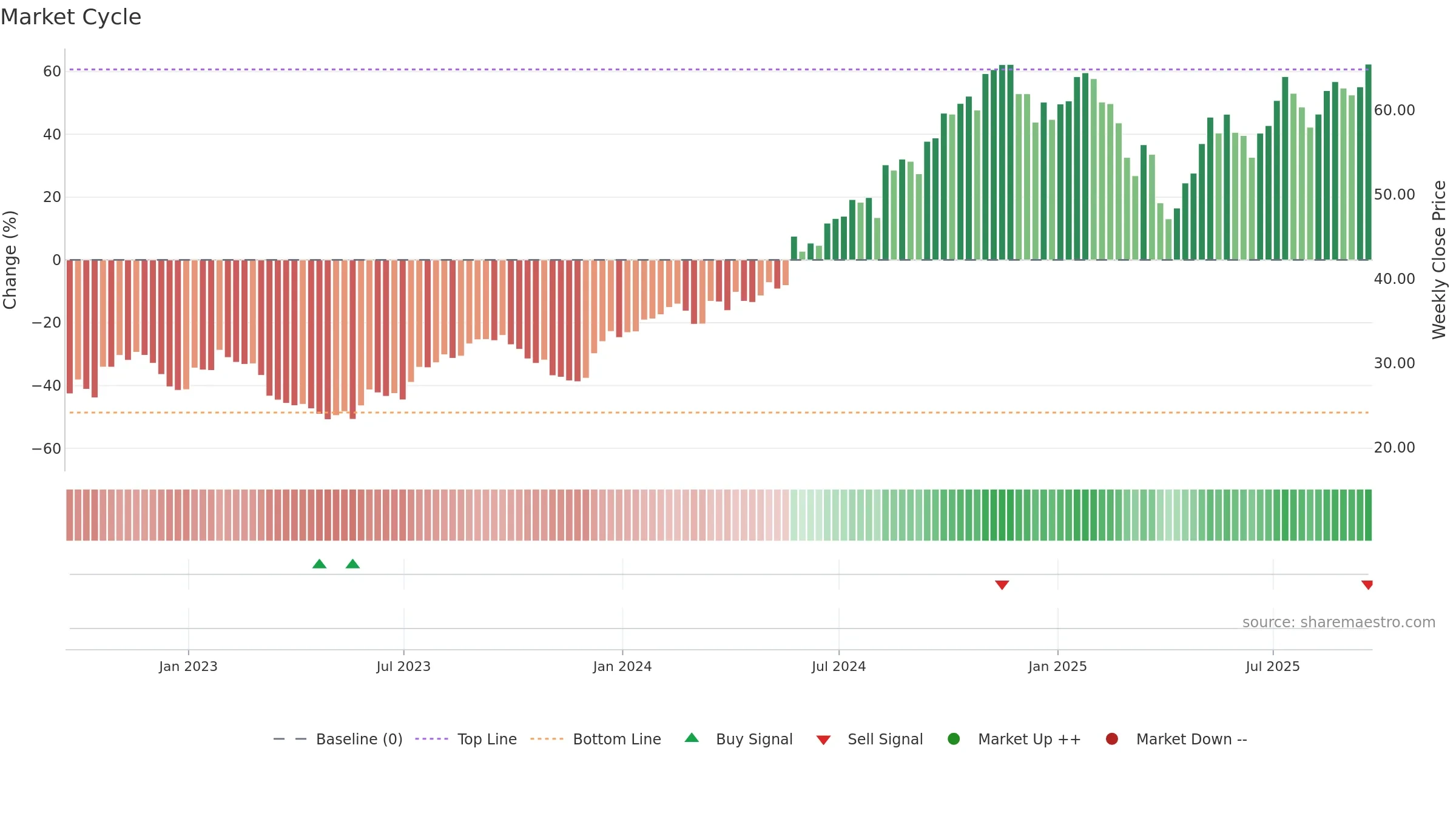This screenshot has width=1456, height=819.
Task: Toggle Market Down -- legend entry
Action: point(1176,739)
